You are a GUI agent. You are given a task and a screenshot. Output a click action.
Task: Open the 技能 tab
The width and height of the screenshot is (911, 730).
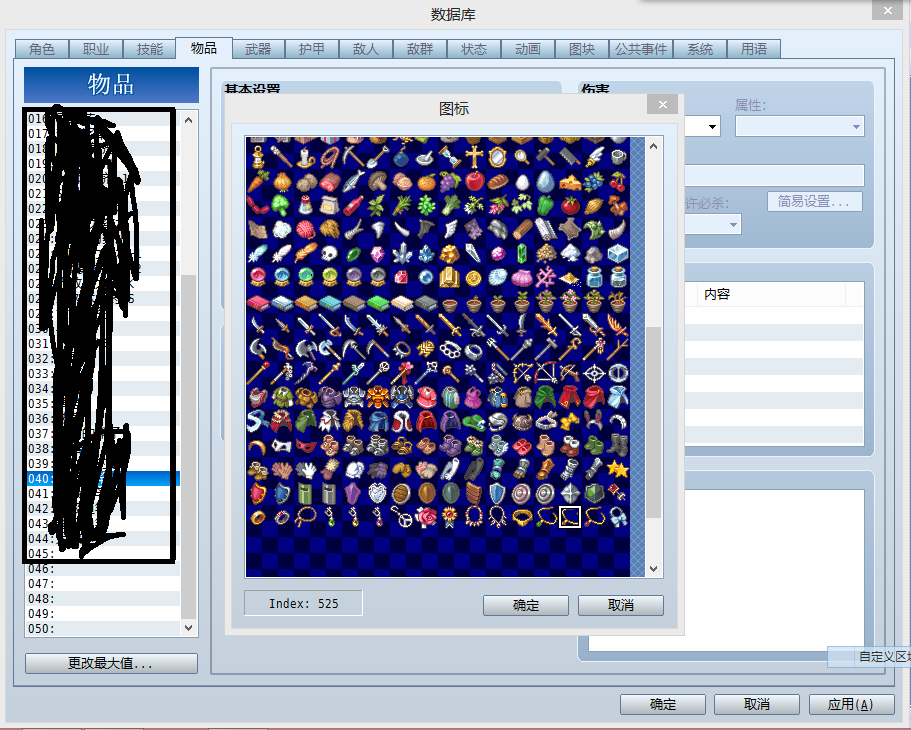point(150,49)
